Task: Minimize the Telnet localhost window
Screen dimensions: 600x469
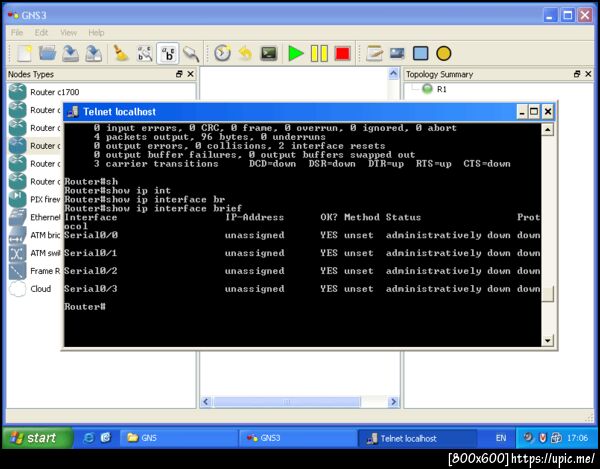Action: [522, 112]
